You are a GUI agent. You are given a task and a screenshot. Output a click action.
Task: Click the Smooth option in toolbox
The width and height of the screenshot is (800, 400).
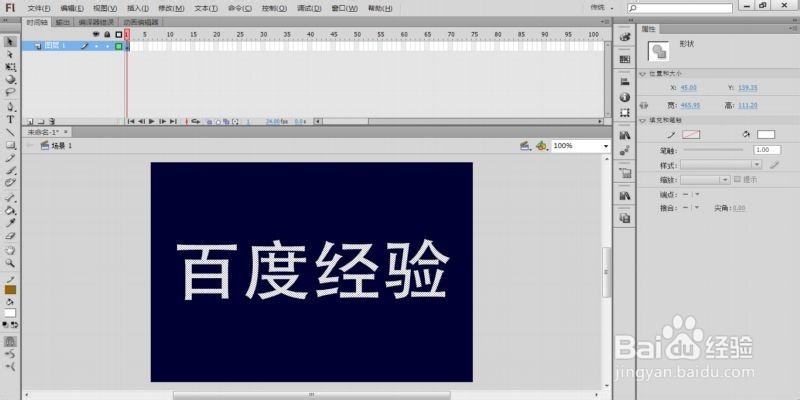click(10, 354)
